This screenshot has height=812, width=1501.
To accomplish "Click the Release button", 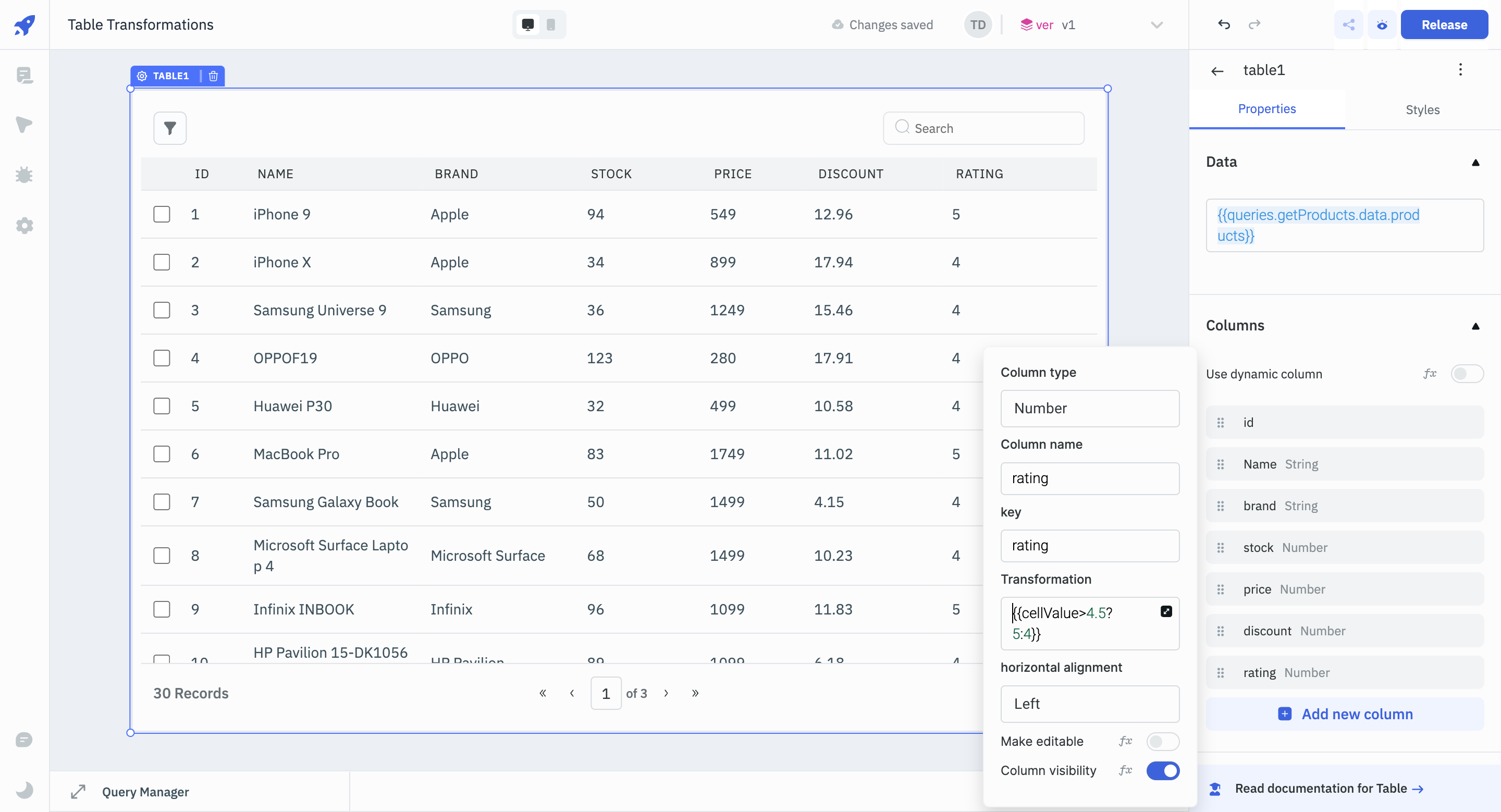I will tap(1444, 24).
